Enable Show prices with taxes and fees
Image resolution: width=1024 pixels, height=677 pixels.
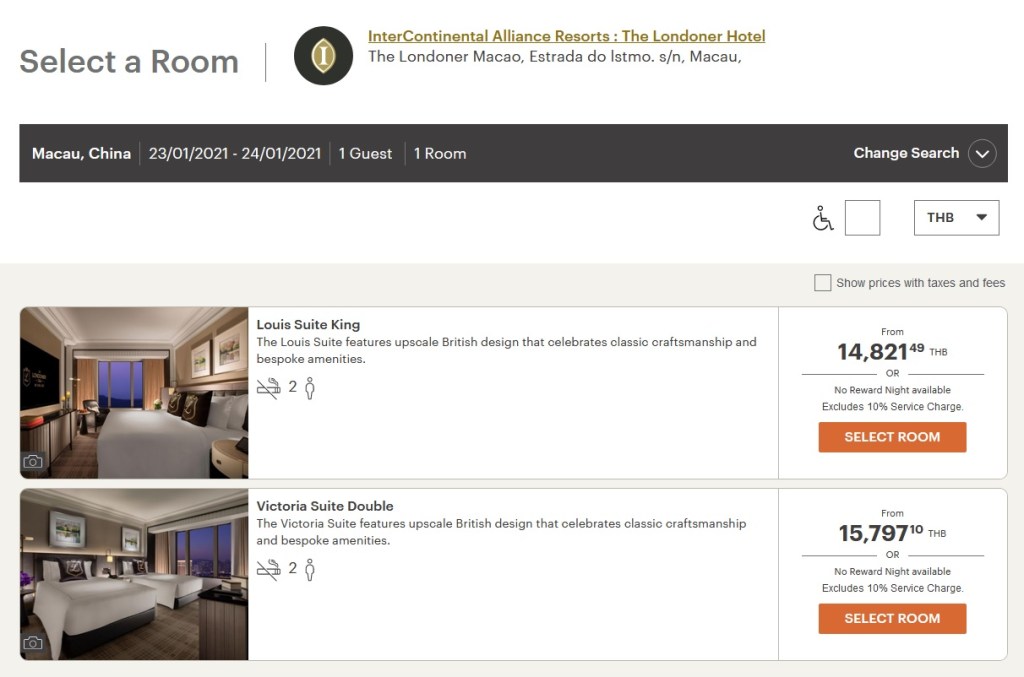[822, 283]
